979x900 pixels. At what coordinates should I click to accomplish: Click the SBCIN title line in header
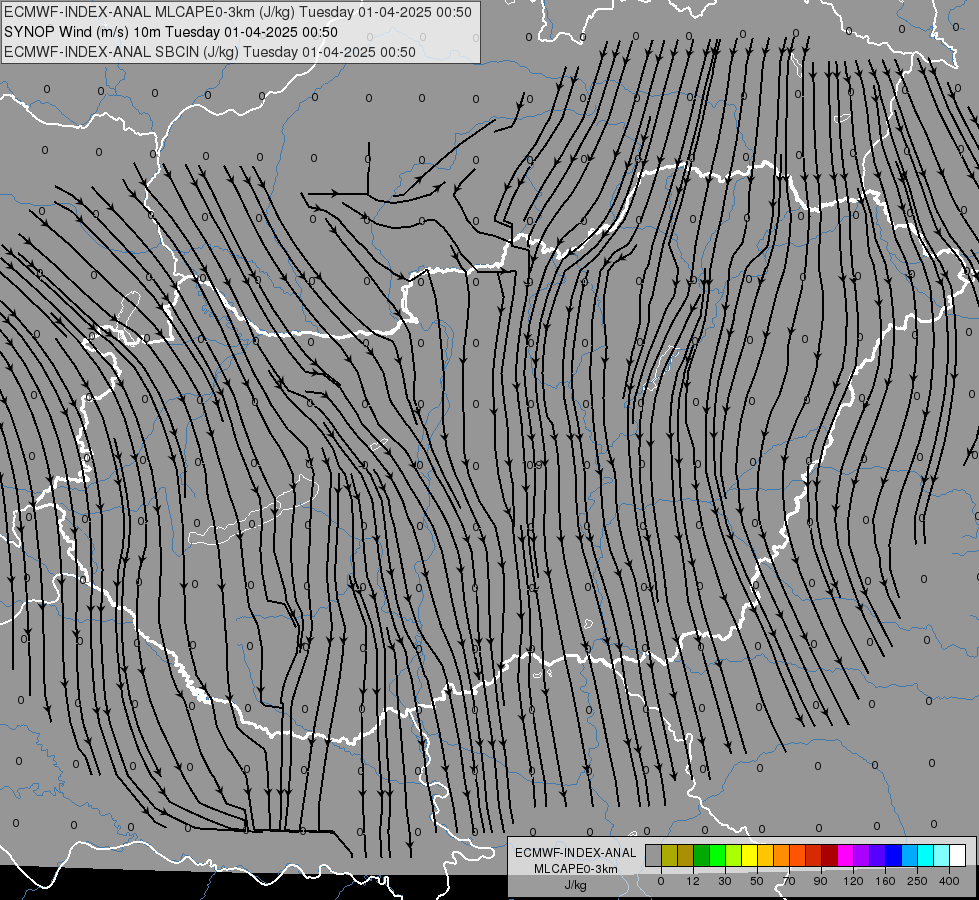coord(210,52)
